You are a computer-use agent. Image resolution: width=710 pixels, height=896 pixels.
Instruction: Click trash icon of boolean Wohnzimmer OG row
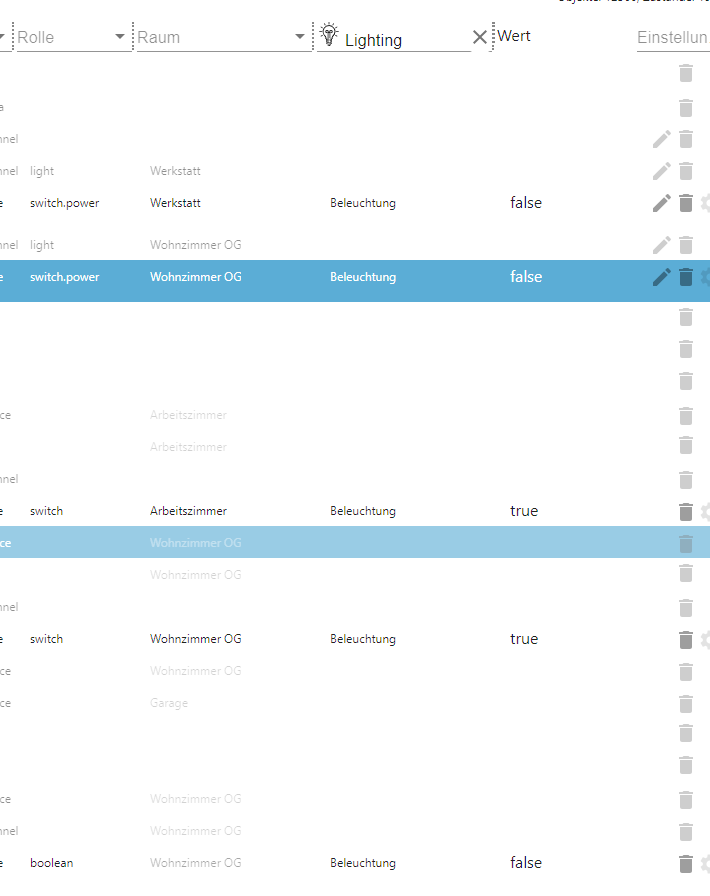click(x=686, y=863)
